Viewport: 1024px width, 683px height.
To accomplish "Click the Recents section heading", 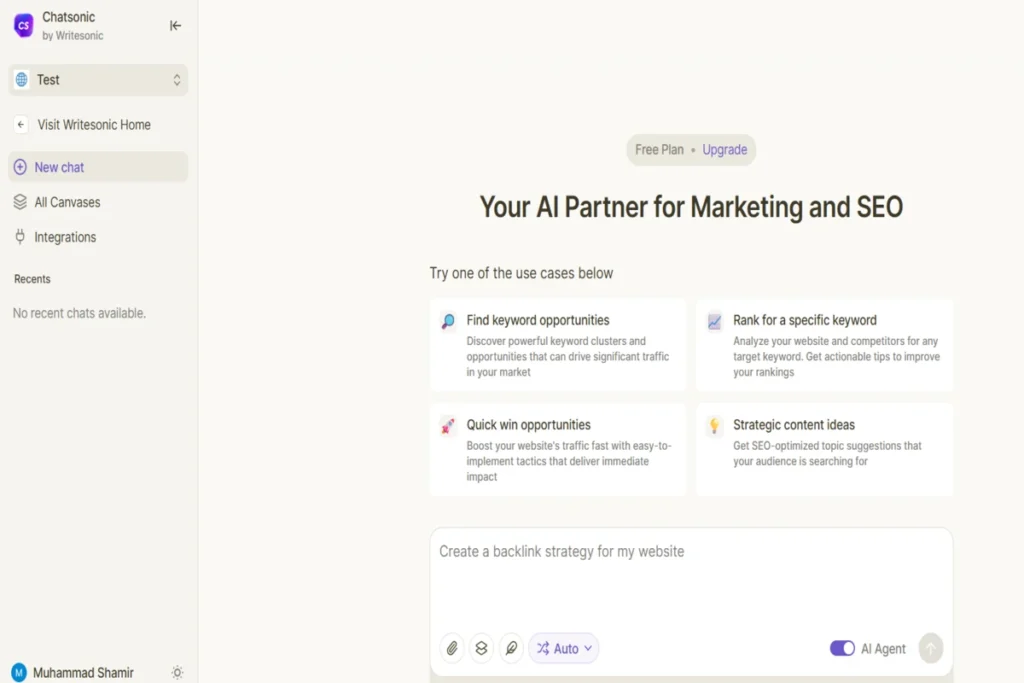I will (x=32, y=279).
